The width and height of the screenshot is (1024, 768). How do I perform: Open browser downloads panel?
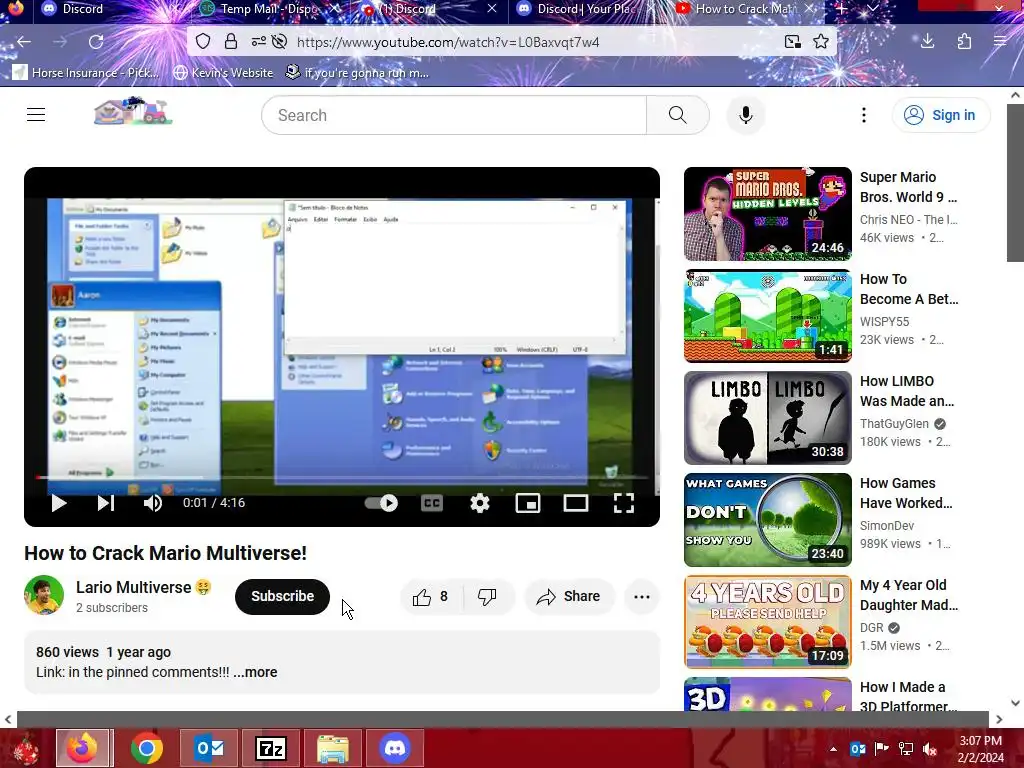click(927, 42)
